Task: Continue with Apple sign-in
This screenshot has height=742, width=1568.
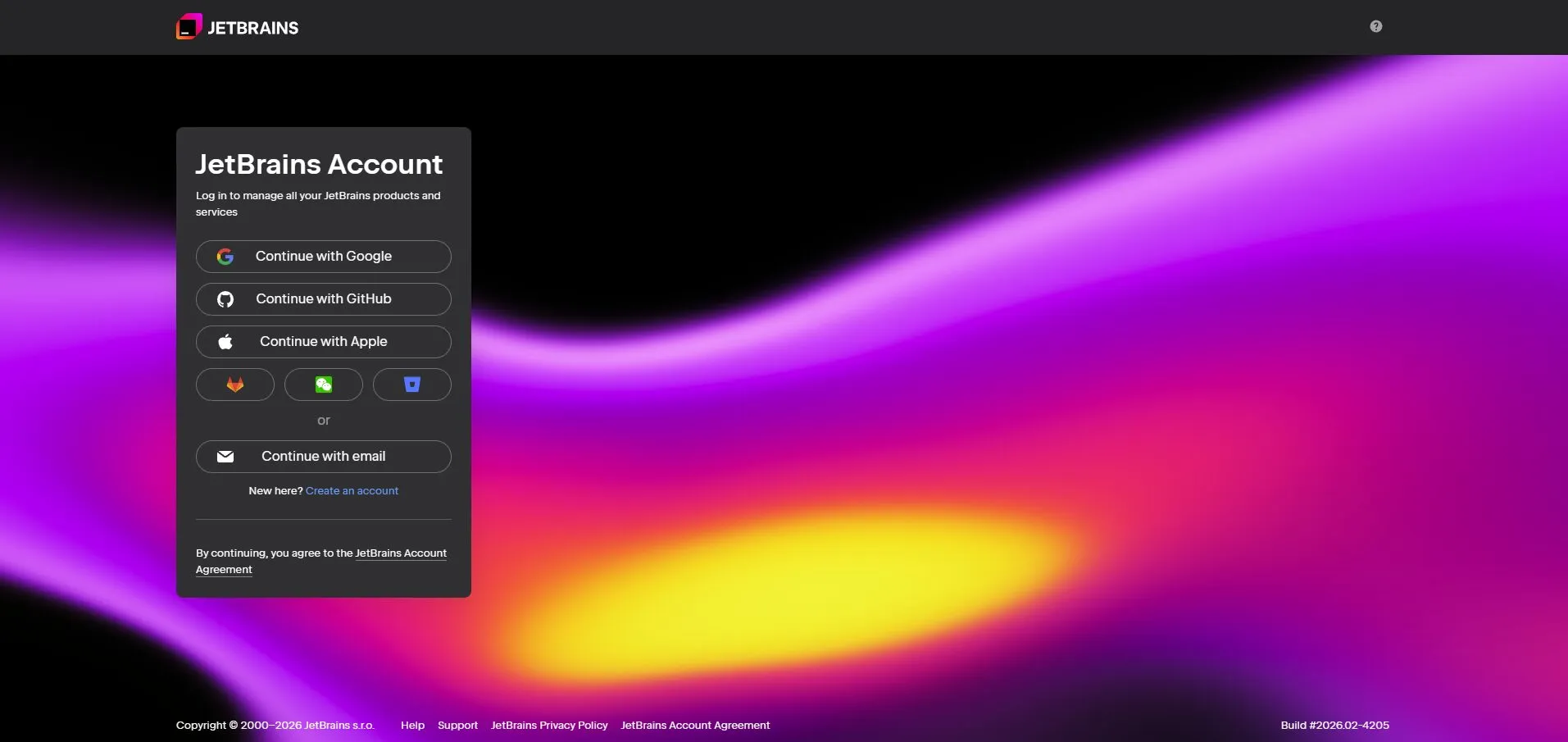Action: (324, 342)
